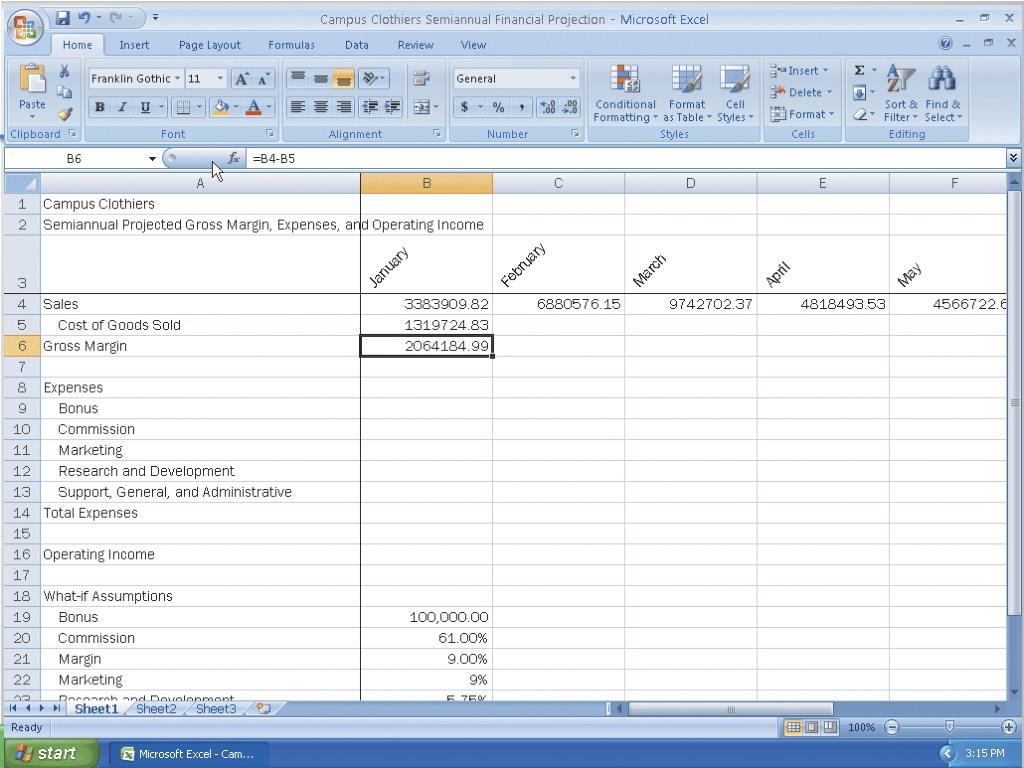Save the workbook from Quick Access Toolbar

click(x=63, y=18)
